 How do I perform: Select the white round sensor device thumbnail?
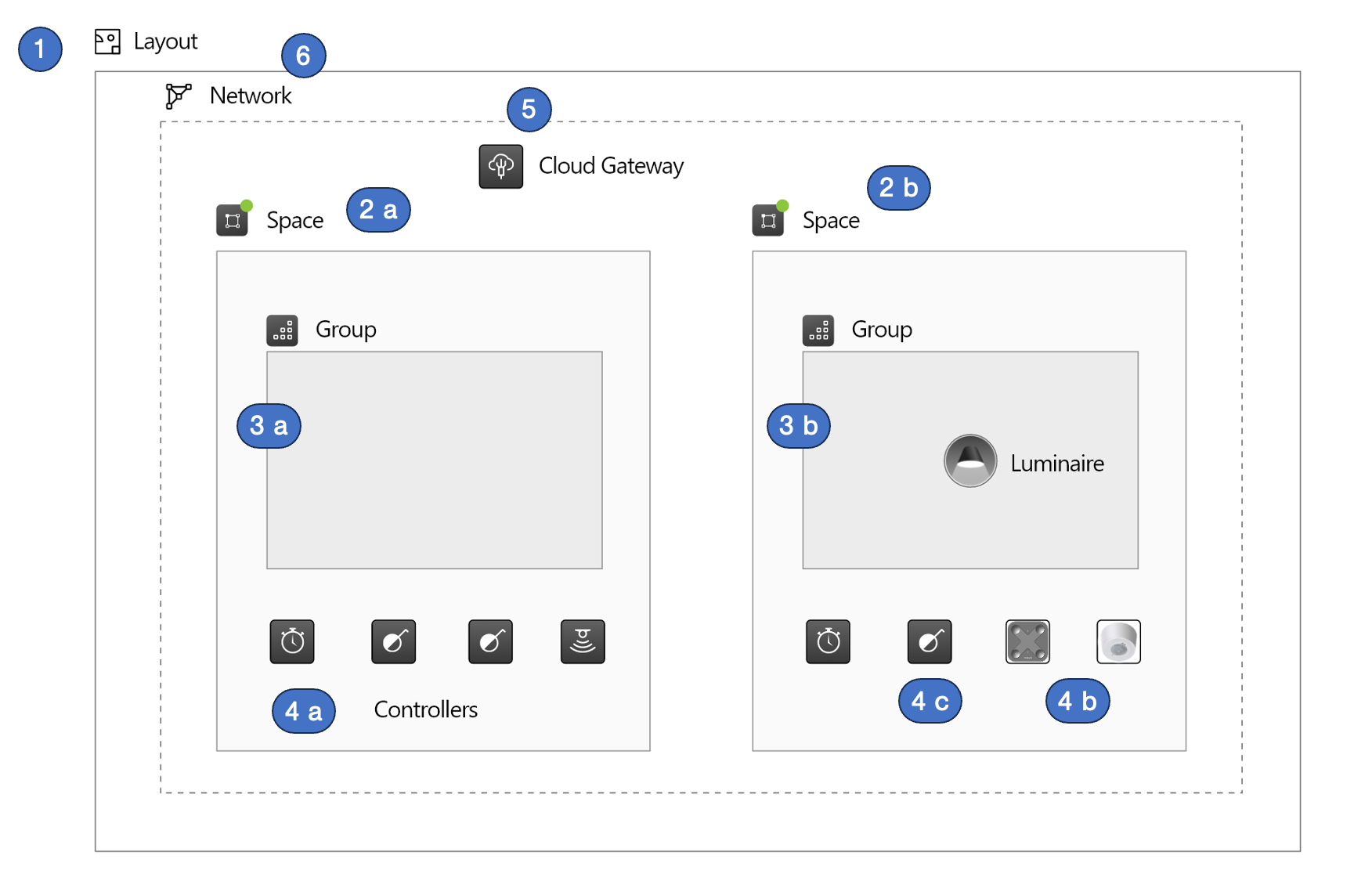coord(1118,641)
